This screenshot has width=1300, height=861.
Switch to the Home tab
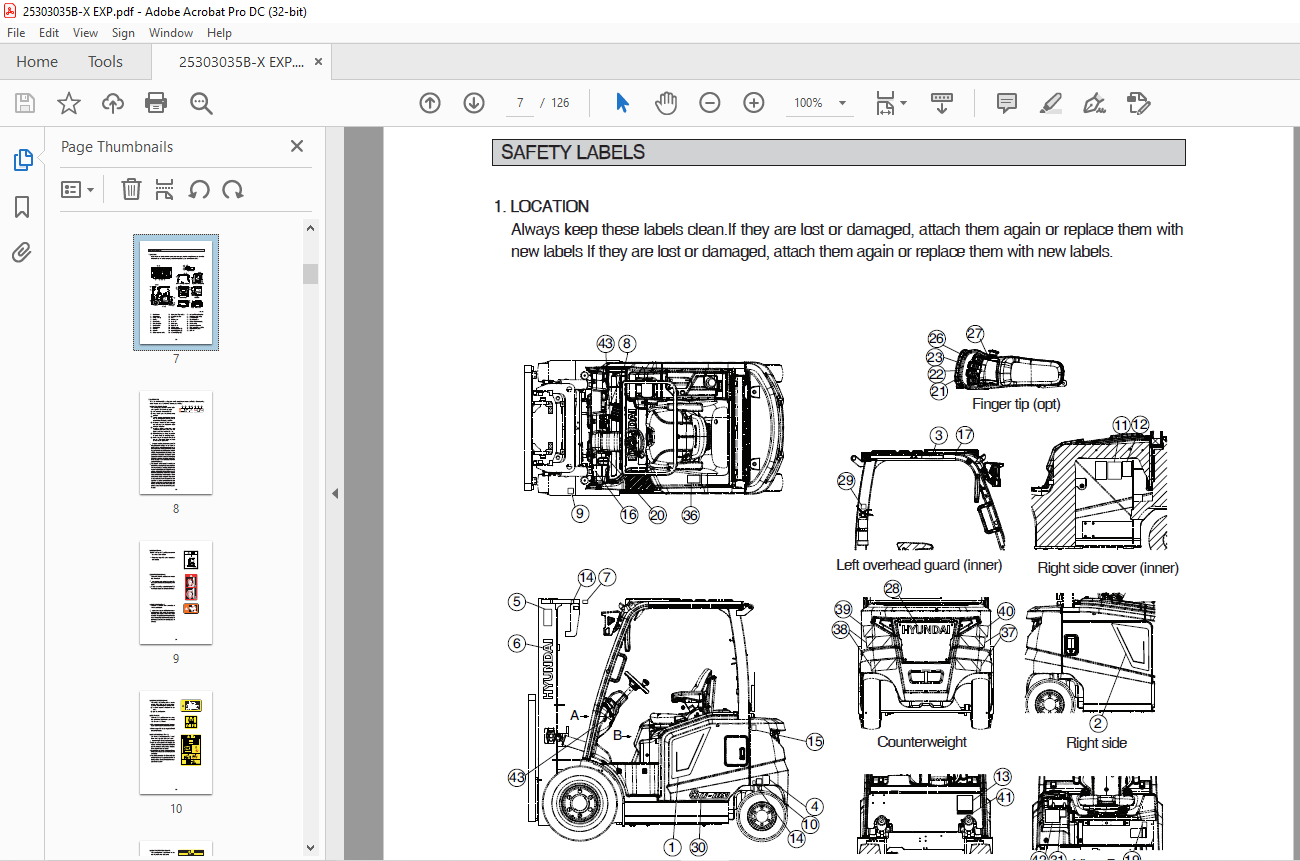(x=37, y=62)
